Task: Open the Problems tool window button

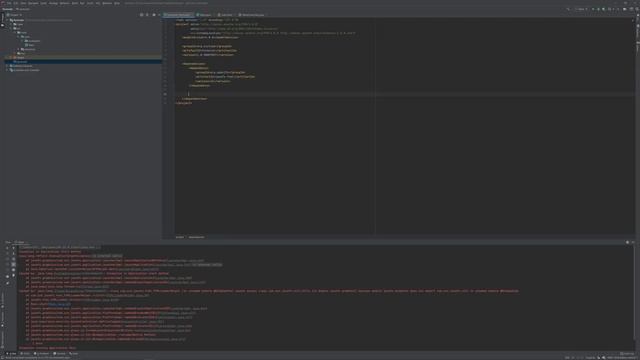Action: (42, 353)
